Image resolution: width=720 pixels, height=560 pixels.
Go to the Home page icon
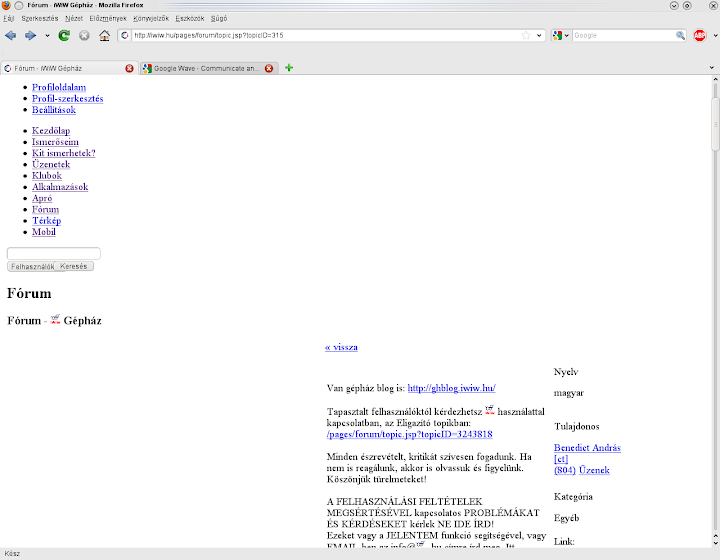pyautogui.click(x=105, y=35)
